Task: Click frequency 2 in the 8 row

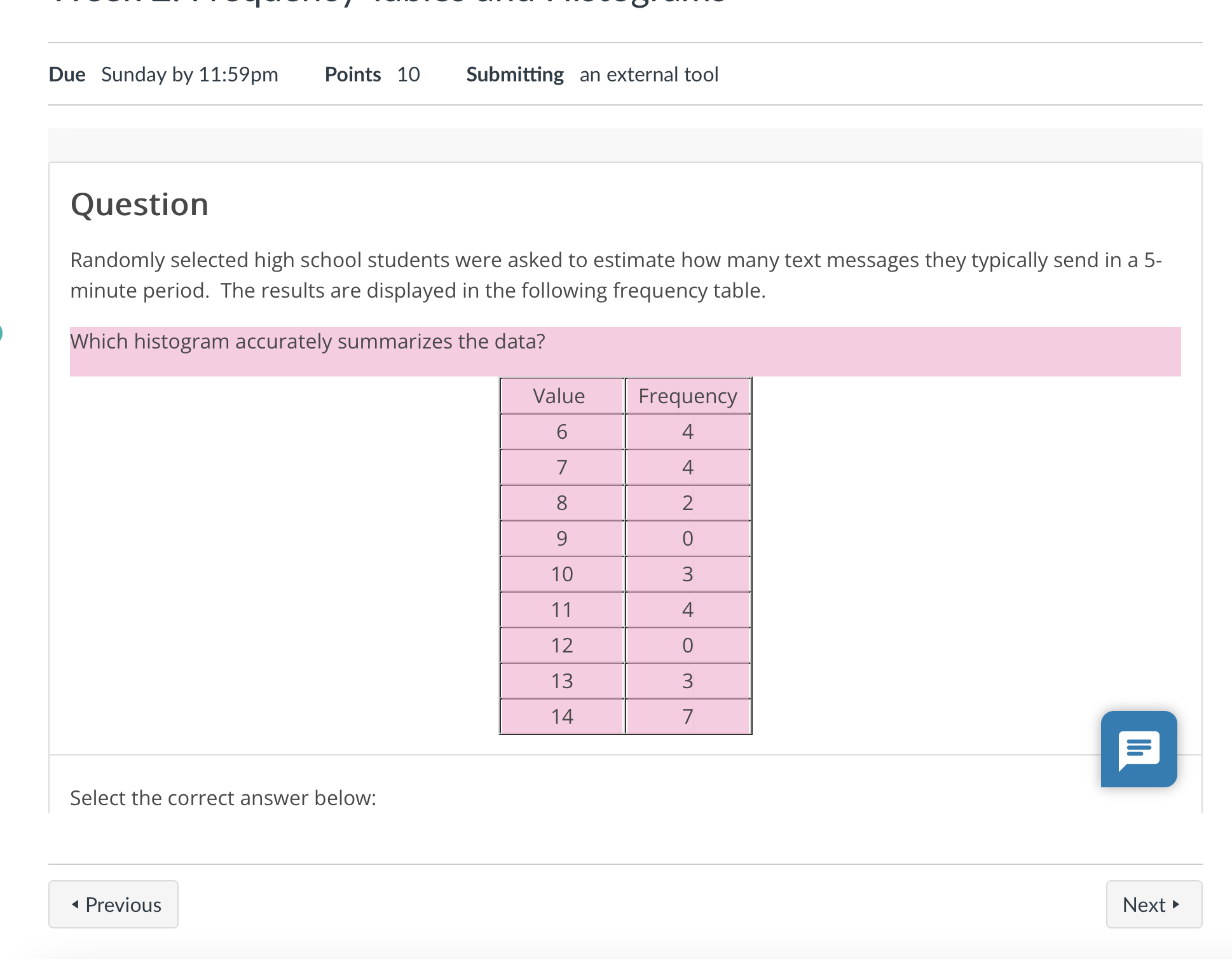Action: point(688,503)
